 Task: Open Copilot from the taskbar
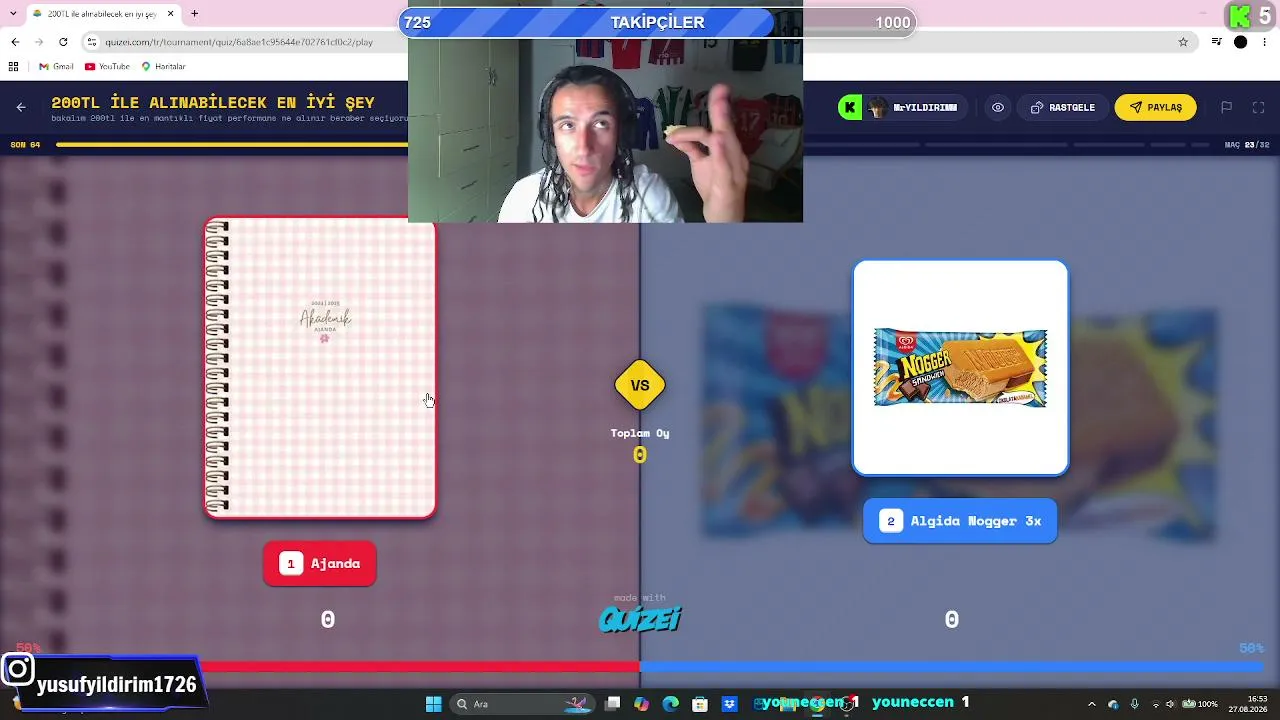click(642, 704)
